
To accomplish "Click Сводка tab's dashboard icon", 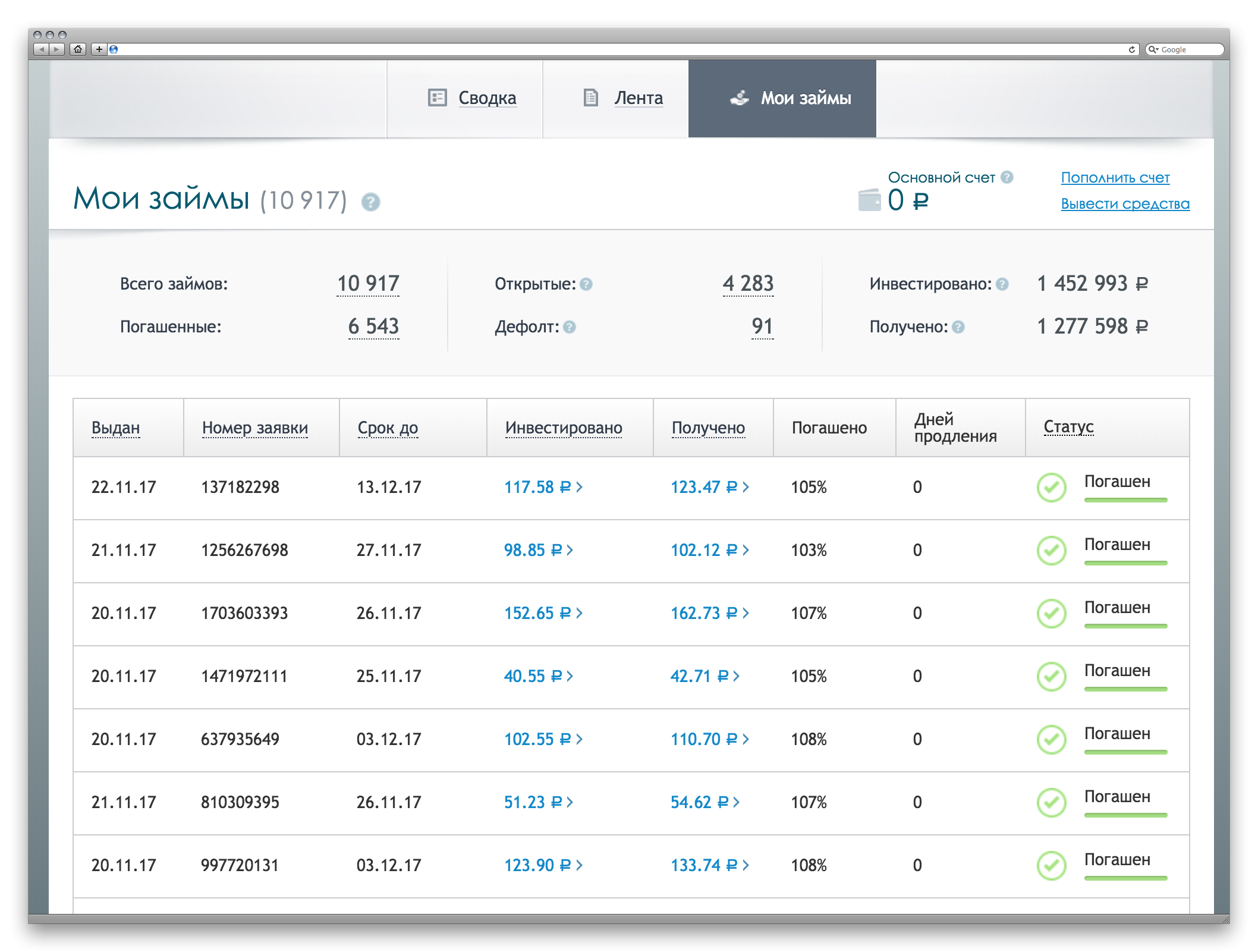I will [x=437, y=98].
